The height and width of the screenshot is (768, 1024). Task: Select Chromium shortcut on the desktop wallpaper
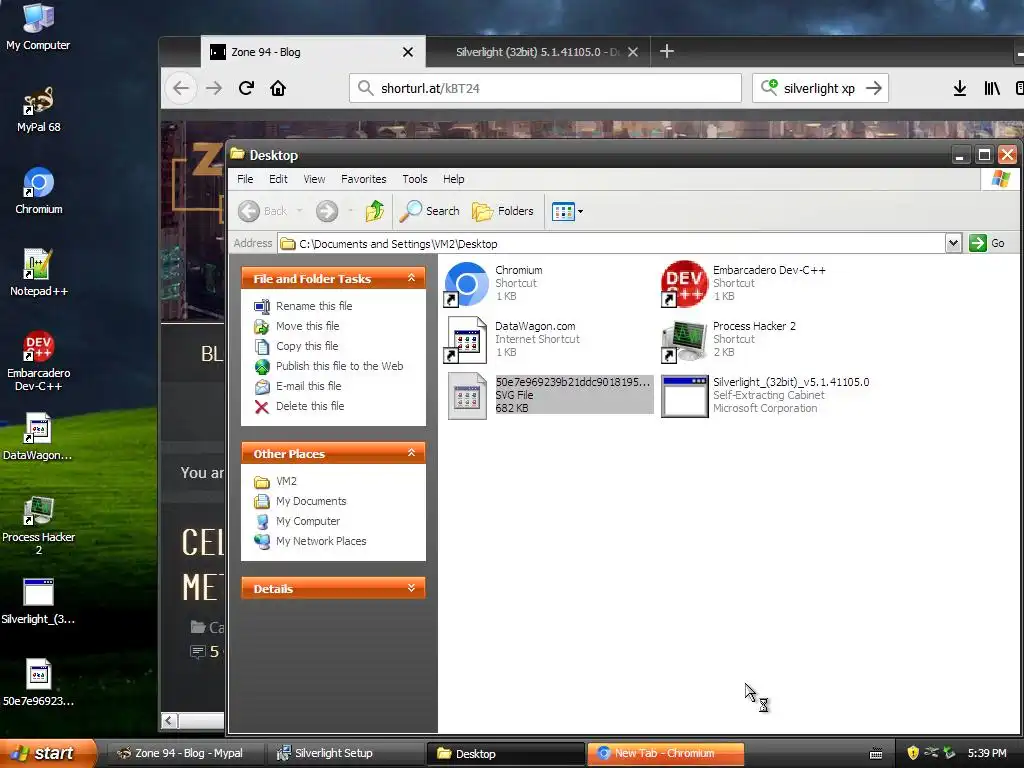pyautogui.click(x=38, y=191)
